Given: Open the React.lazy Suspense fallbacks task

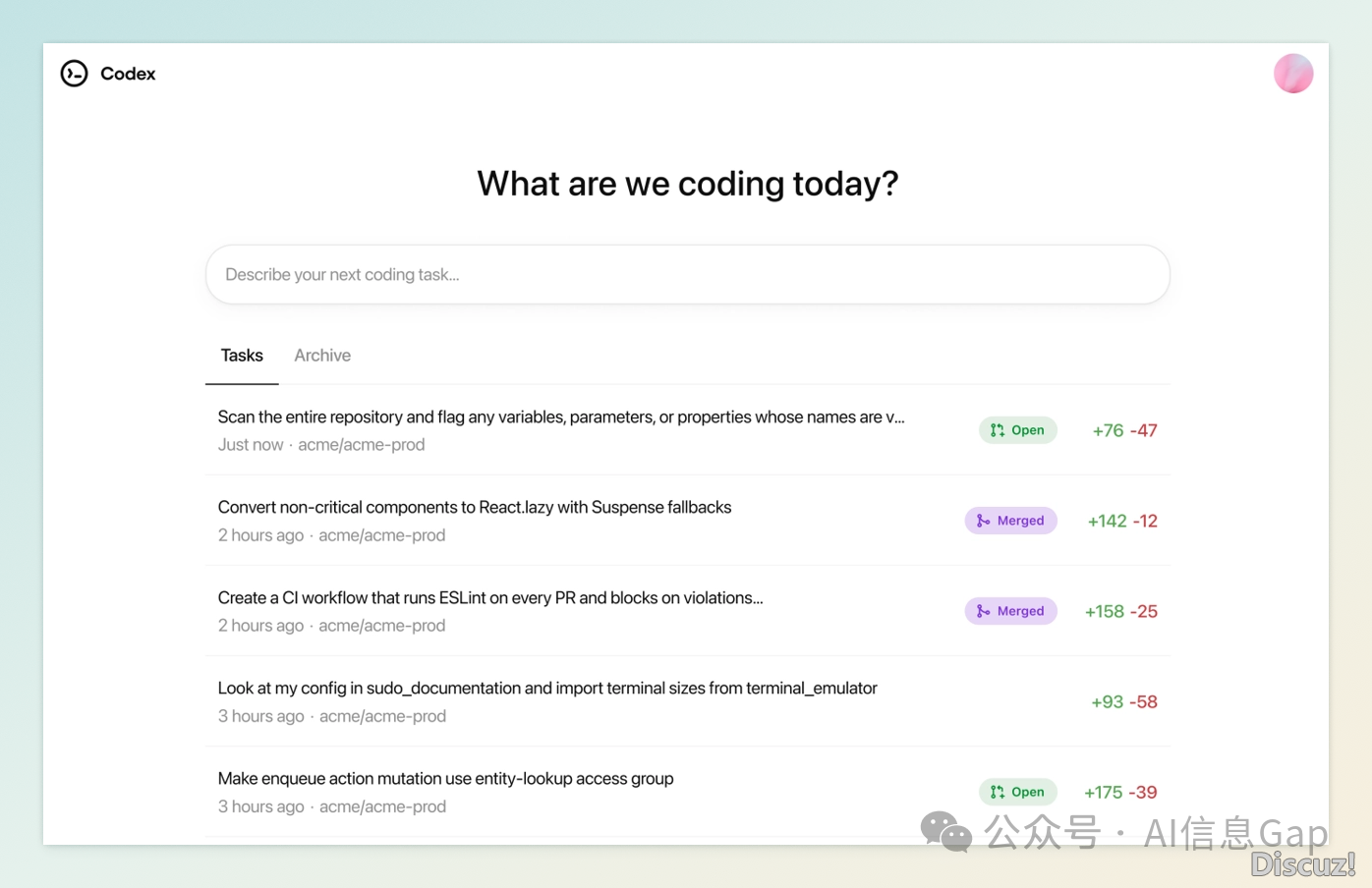Looking at the screenshot, I should click(x=475, y=508).
